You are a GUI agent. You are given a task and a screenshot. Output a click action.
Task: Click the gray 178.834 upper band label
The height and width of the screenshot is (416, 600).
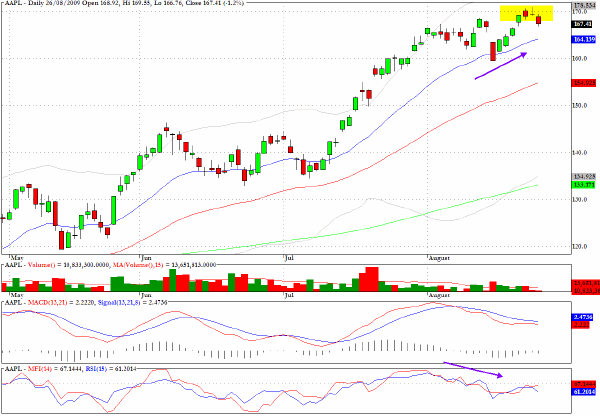(x=584, y=5)
